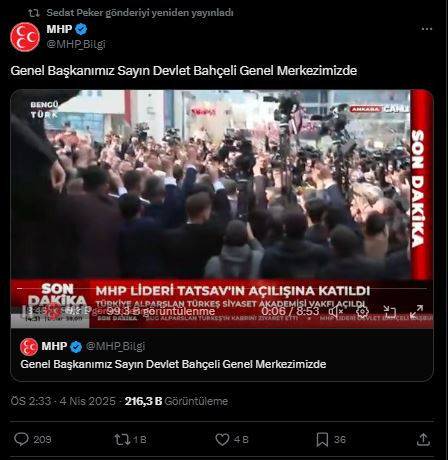
Task: Switch video to picture-in-picture mode
Action: coord(389,311)
